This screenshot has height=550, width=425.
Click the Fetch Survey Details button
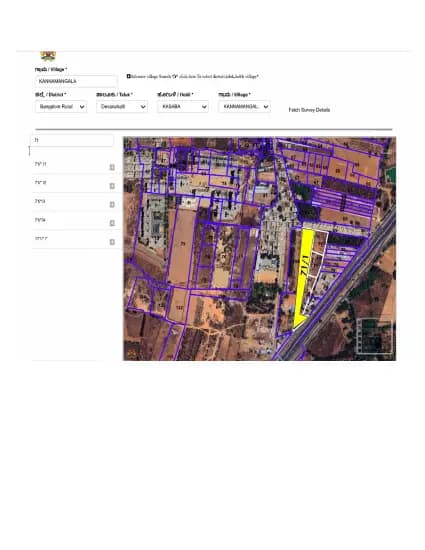pyautogui.click(x=309, y=110)
